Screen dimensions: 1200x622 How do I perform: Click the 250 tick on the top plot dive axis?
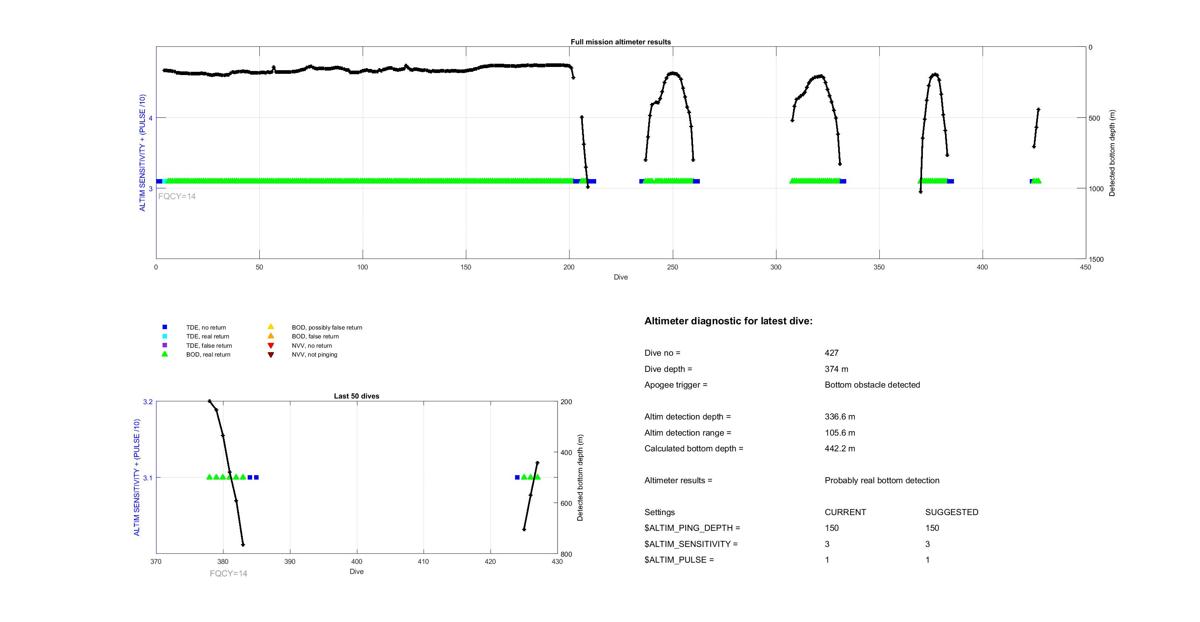[x=673, y=267]
